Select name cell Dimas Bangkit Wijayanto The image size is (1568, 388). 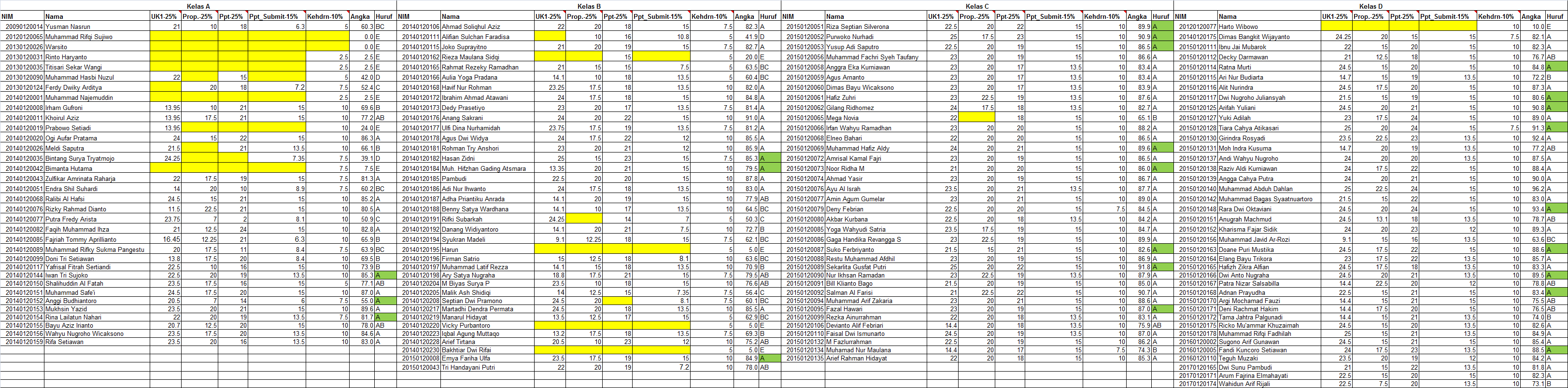tap(1269, 37)
